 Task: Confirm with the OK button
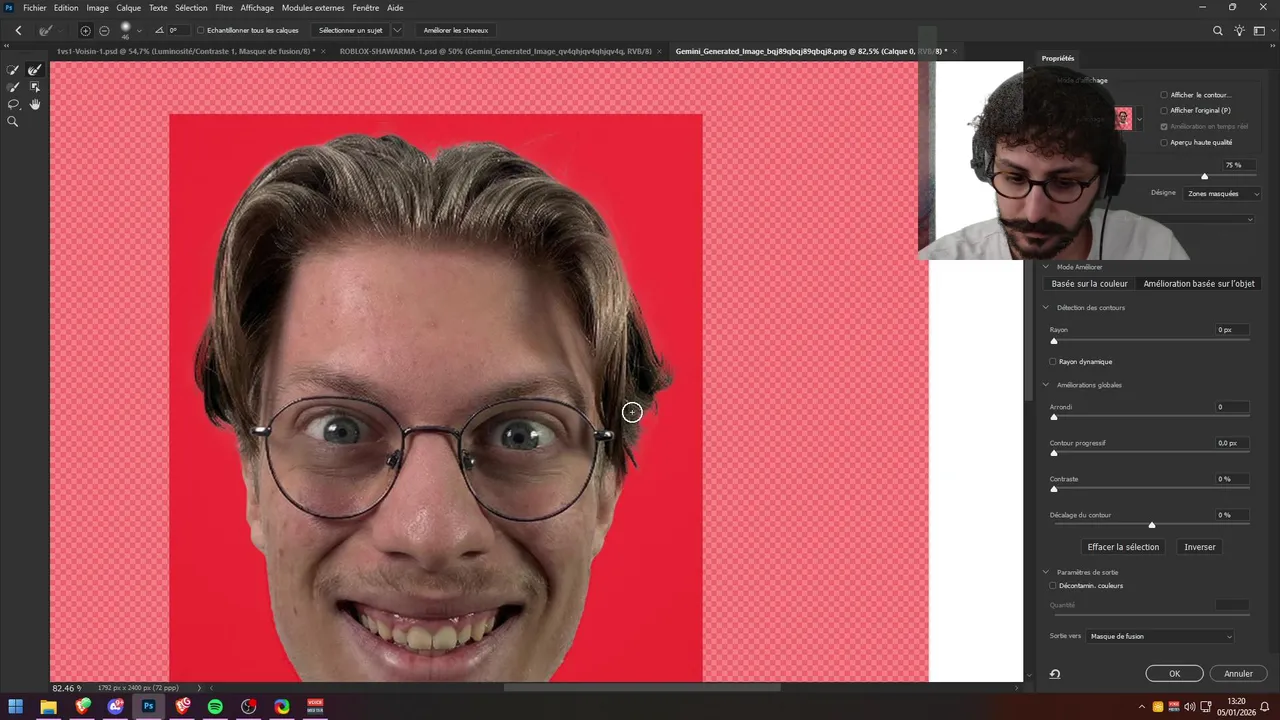tap(1174, 674)
